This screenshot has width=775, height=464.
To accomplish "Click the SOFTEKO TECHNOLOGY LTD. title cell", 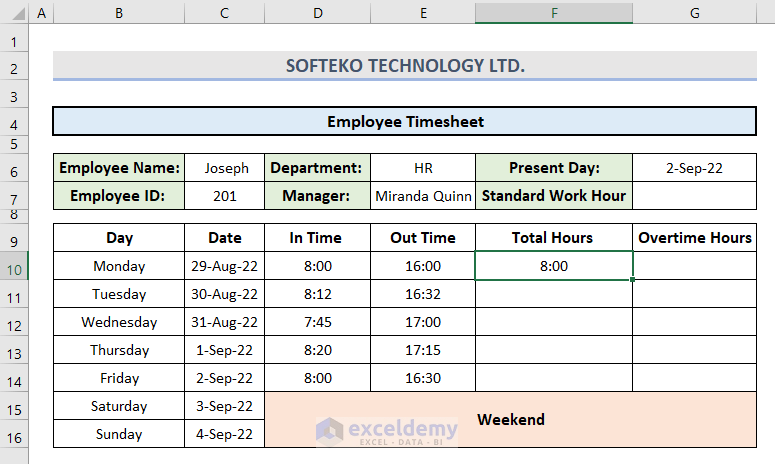I will 405,65.
